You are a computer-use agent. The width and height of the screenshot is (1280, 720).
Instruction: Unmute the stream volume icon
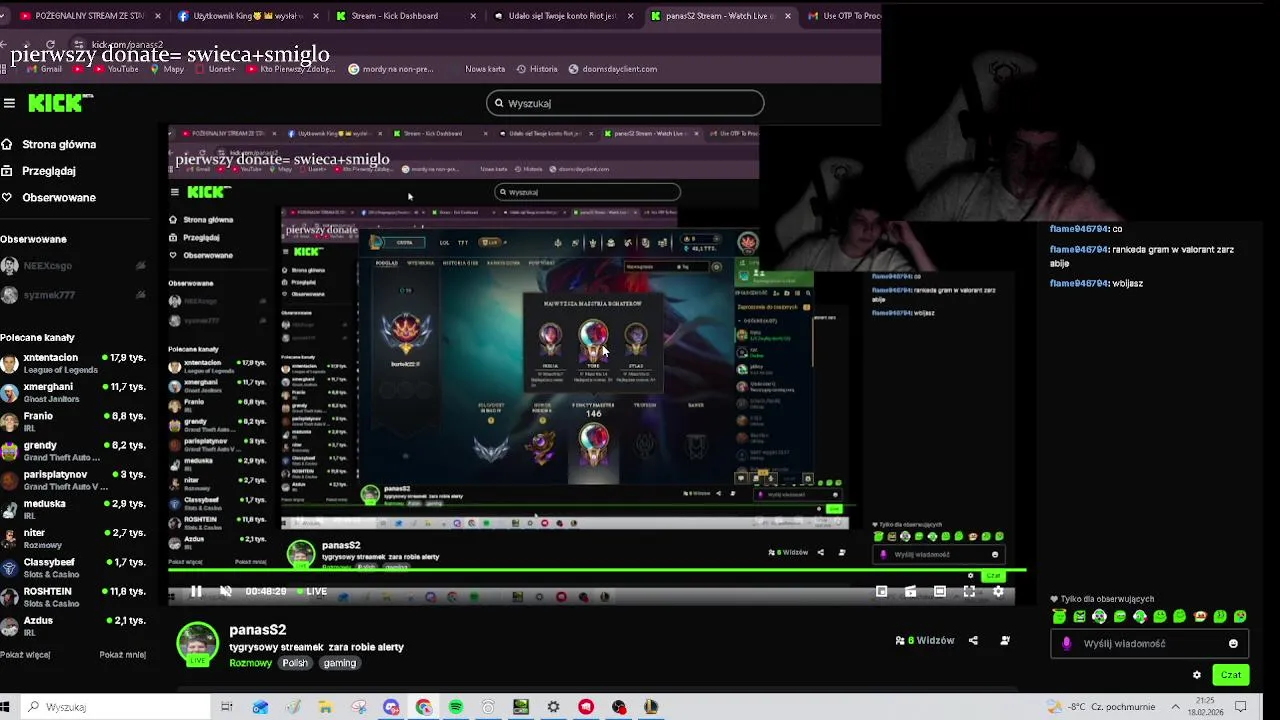coord(226,592)
